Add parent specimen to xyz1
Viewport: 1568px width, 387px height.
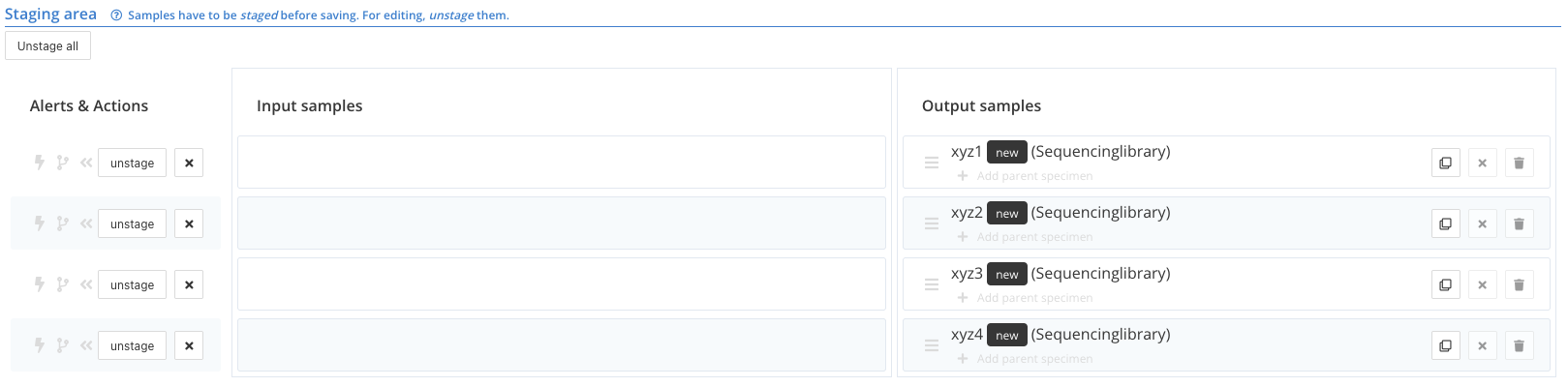1025,176
